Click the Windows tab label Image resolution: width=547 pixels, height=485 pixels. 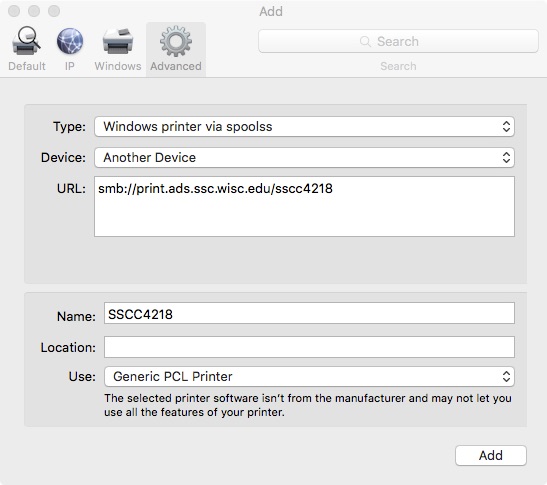click(x=118, y=66)
